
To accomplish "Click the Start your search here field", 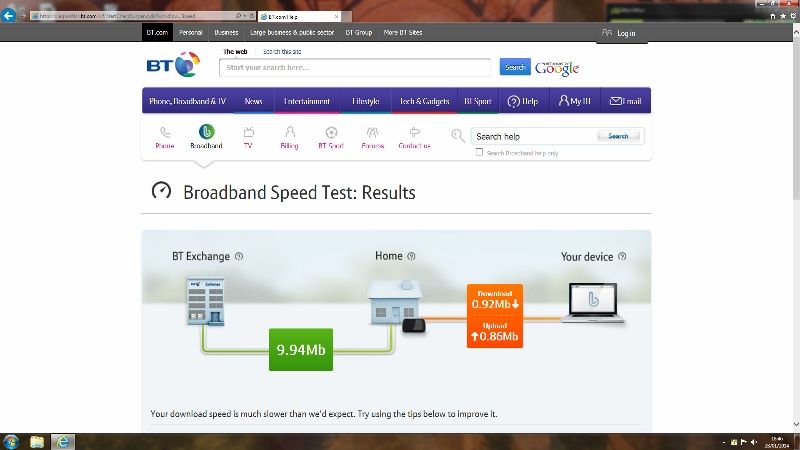I will (x=355, y=67).
